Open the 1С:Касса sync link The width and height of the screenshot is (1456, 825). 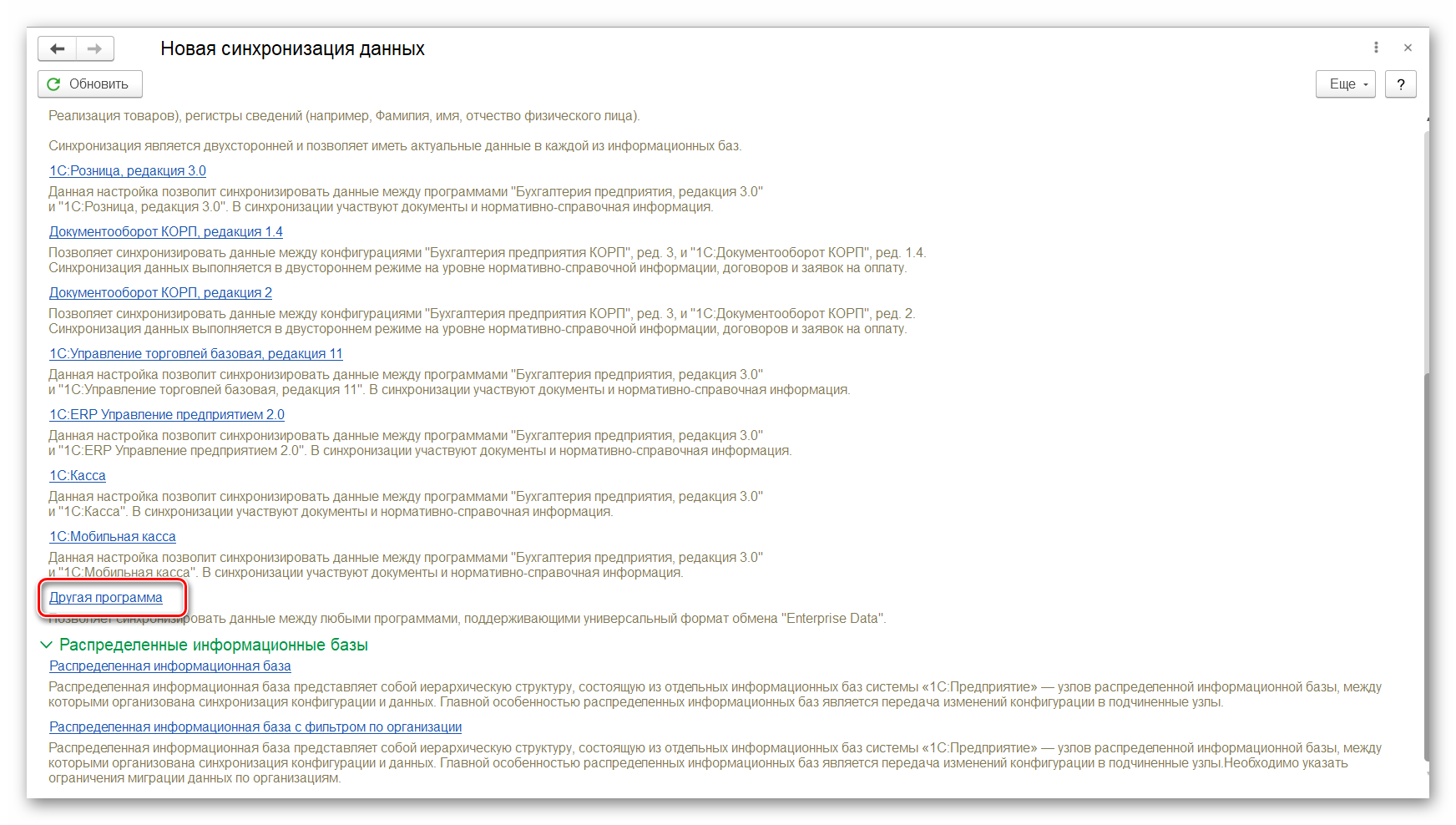(78, 476)
